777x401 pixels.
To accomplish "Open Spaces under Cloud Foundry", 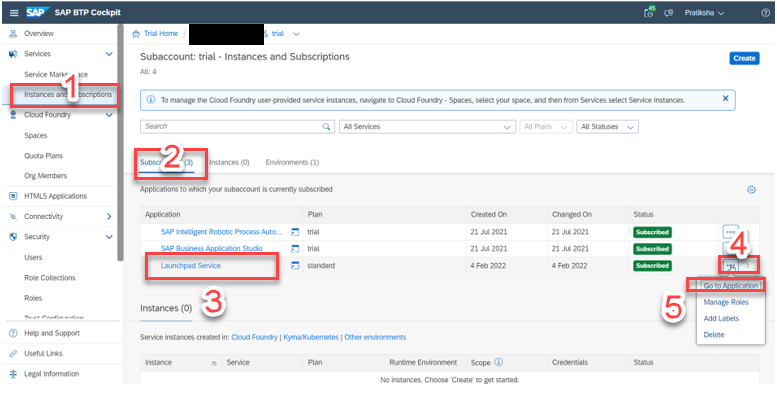I will (36, 135).
